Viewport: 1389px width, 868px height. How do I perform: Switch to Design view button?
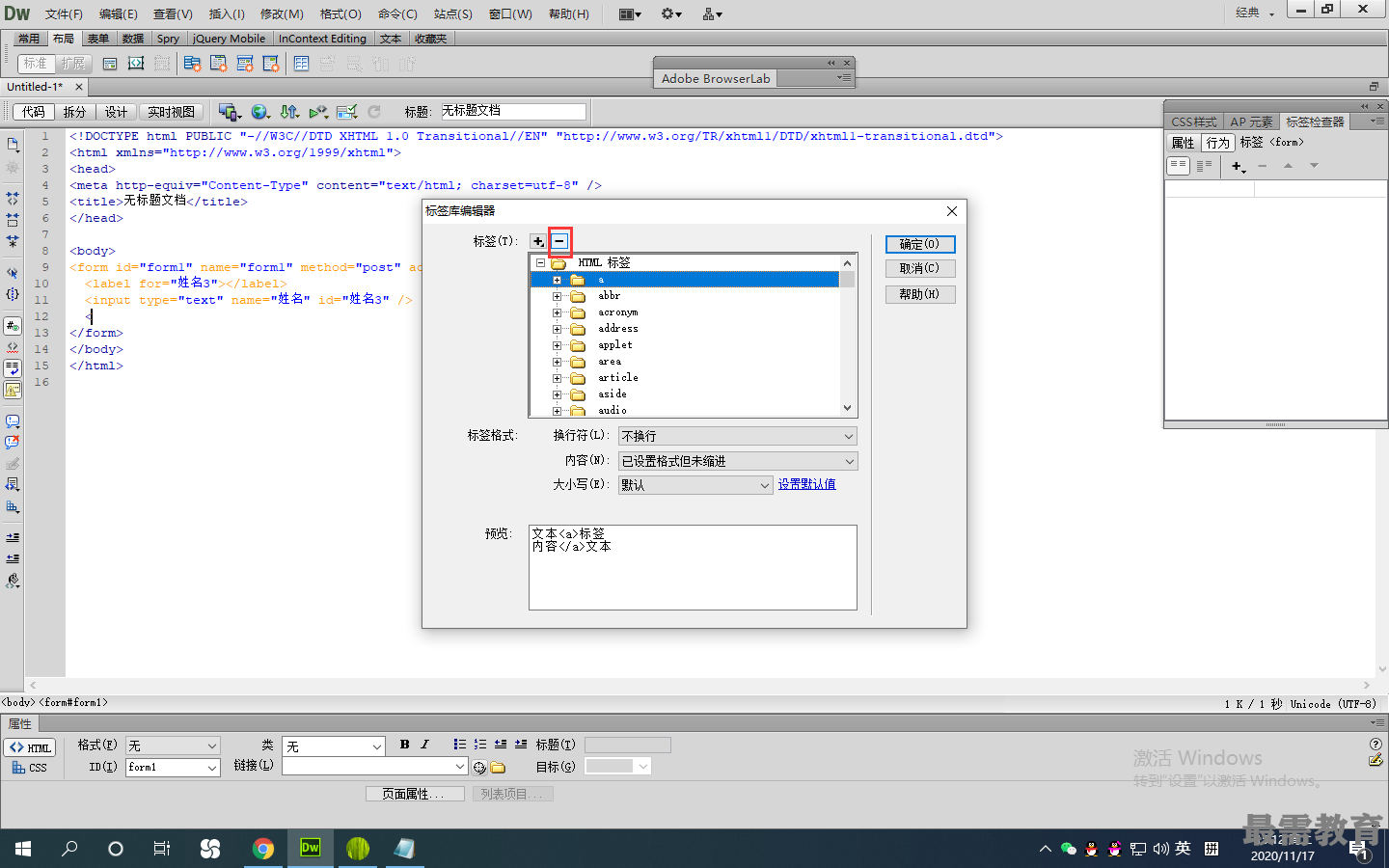(116, 112)
